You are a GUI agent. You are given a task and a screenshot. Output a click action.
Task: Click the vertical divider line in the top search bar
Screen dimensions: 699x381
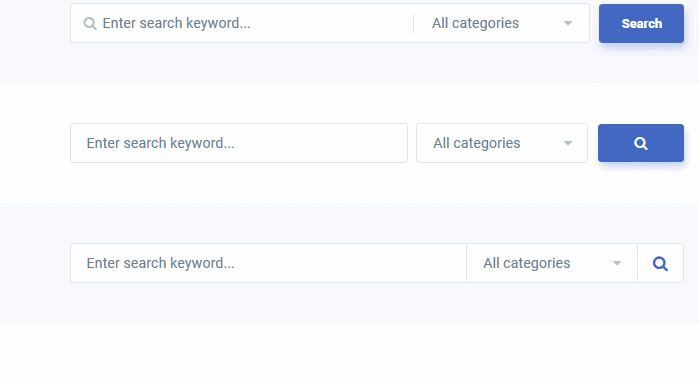click(x=414, y=23)
